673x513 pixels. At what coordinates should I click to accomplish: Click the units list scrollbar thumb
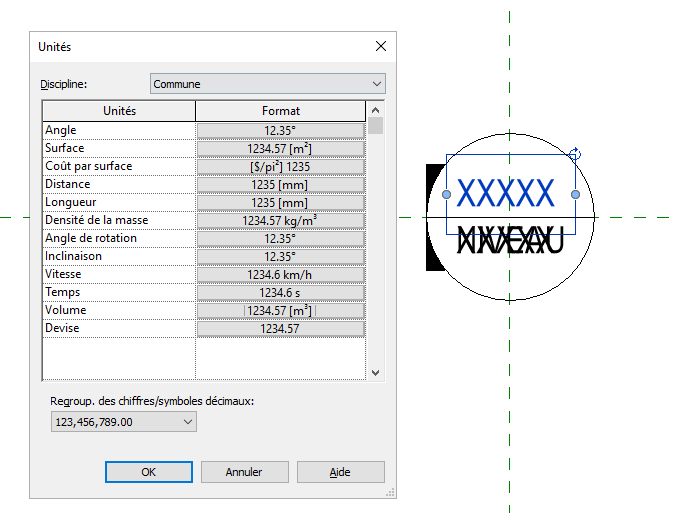[x=376, y=126]
